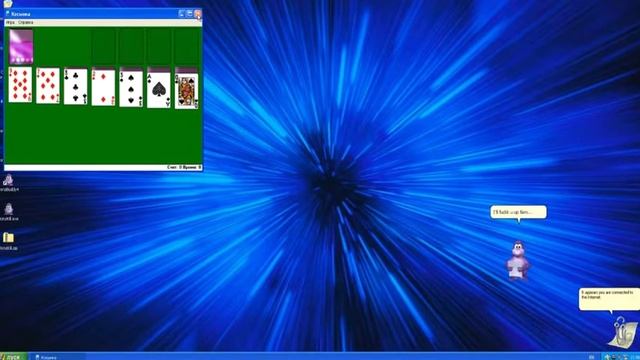Viewport: 640px width, 360px height.
Task: Select the nine of diamonds card
Action: click(x=20, y=85)
